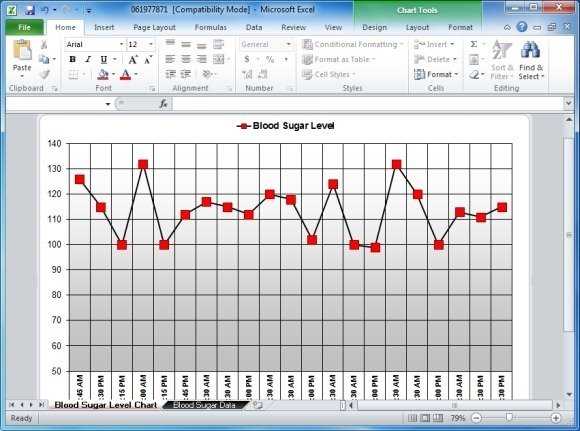This screenshot has width=580, height=431.
Task: Click the insert function fx icon
Action: point(163,104)
